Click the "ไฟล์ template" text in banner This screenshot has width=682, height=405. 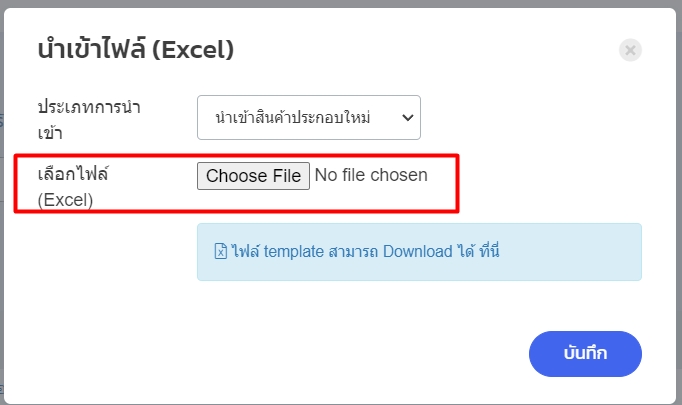pos(277,252)
